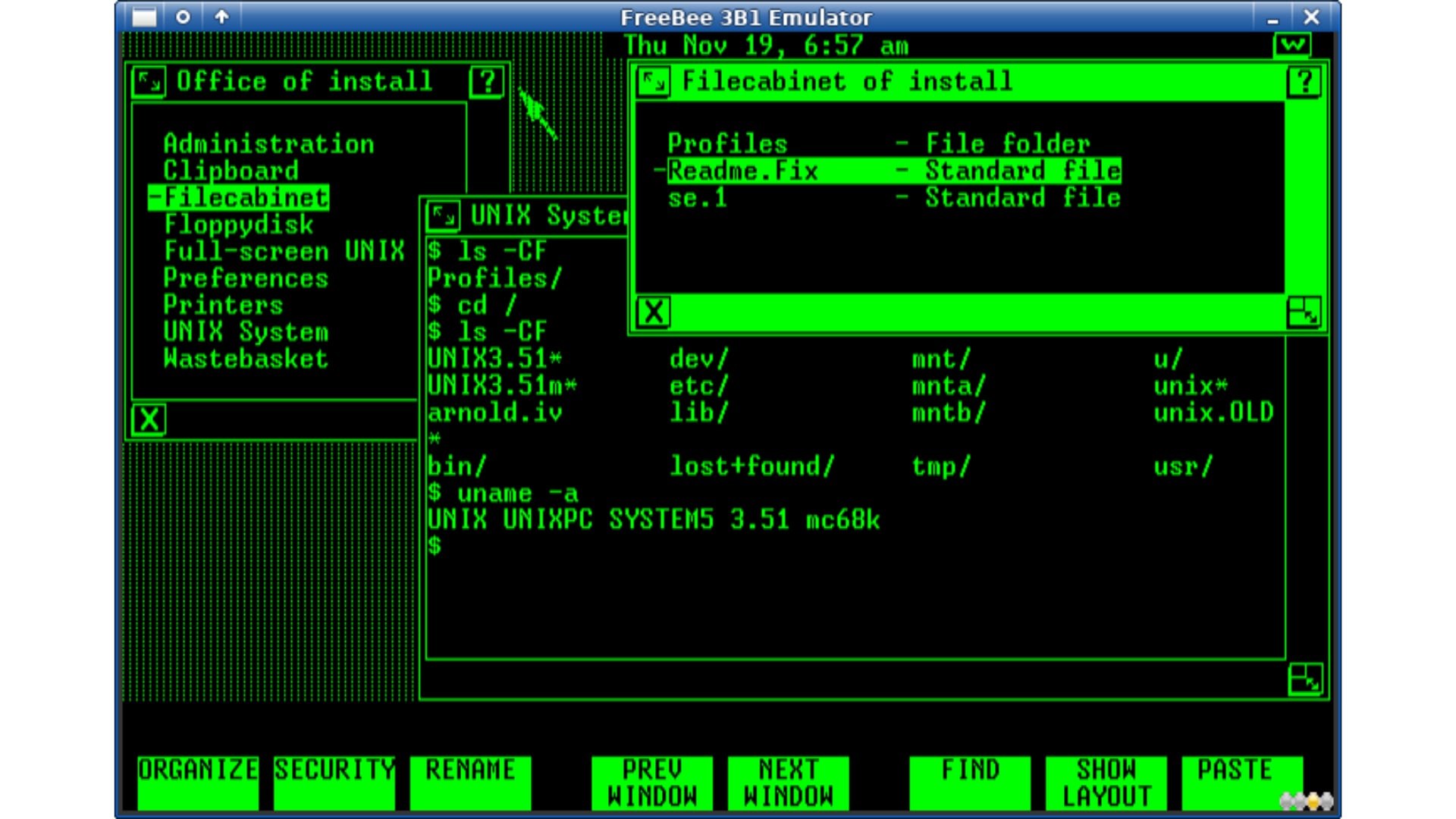The image size is (1456, 819).
Task: Close the FreeBee 3B1 Emulator window
Action: (1312, 17)
